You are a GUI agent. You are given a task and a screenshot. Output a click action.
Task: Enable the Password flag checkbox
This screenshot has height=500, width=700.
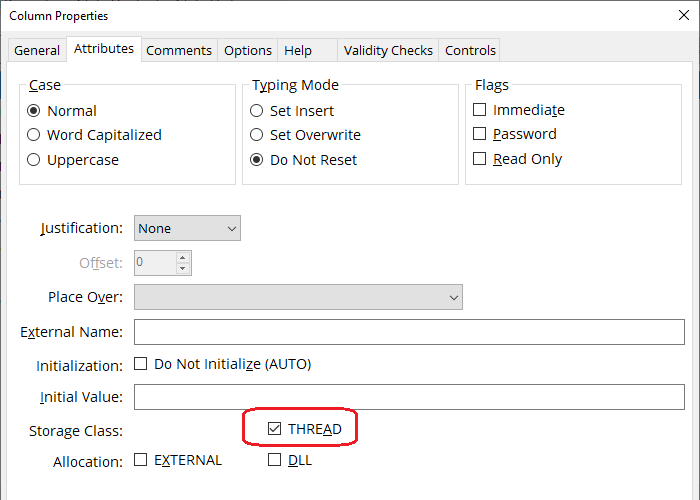click(x=480, y=134)
